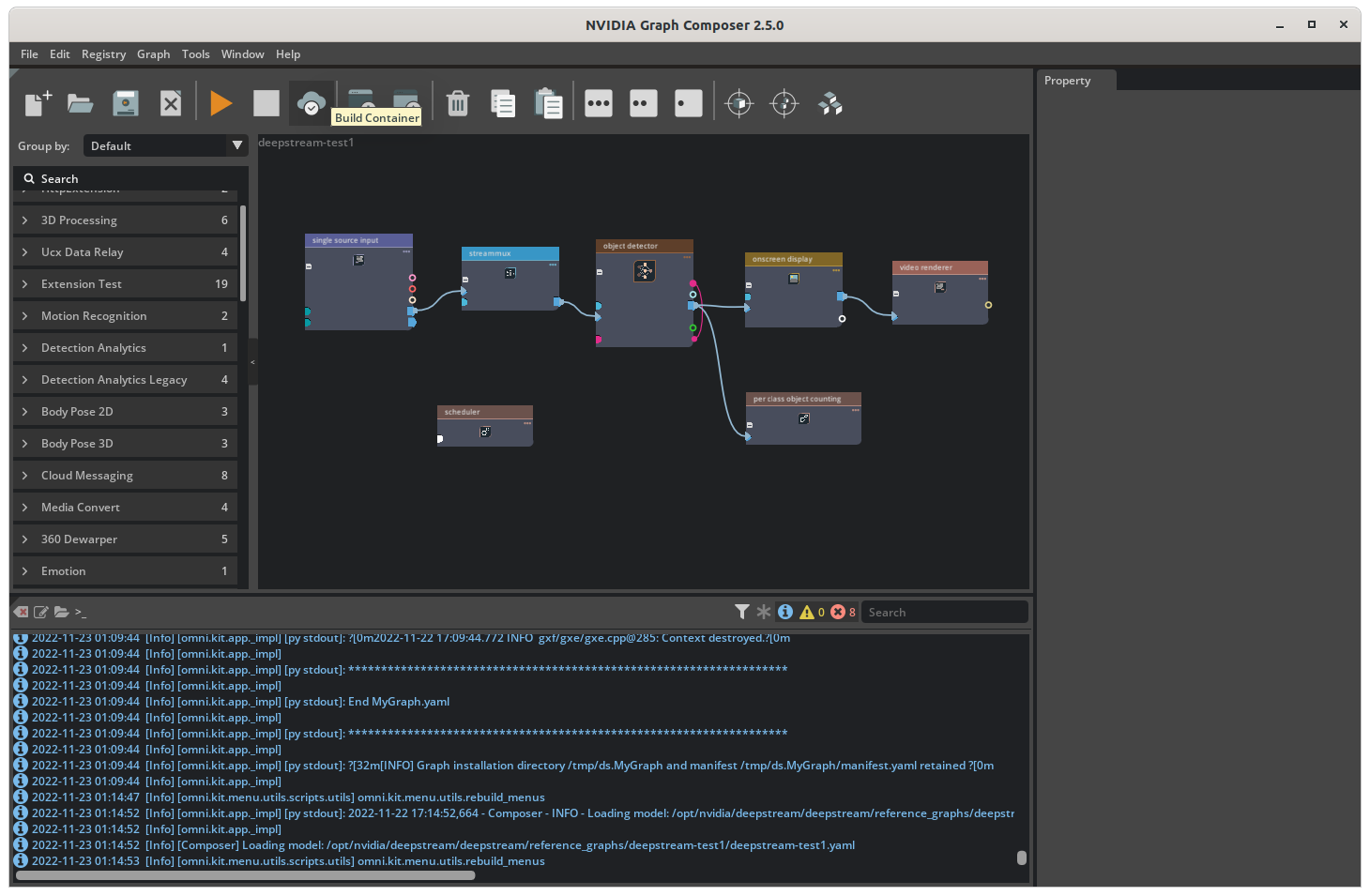Copy selected nodes with the copy icon
The height and width of the screenshot is (896, 1370).
tap(503, 103)
